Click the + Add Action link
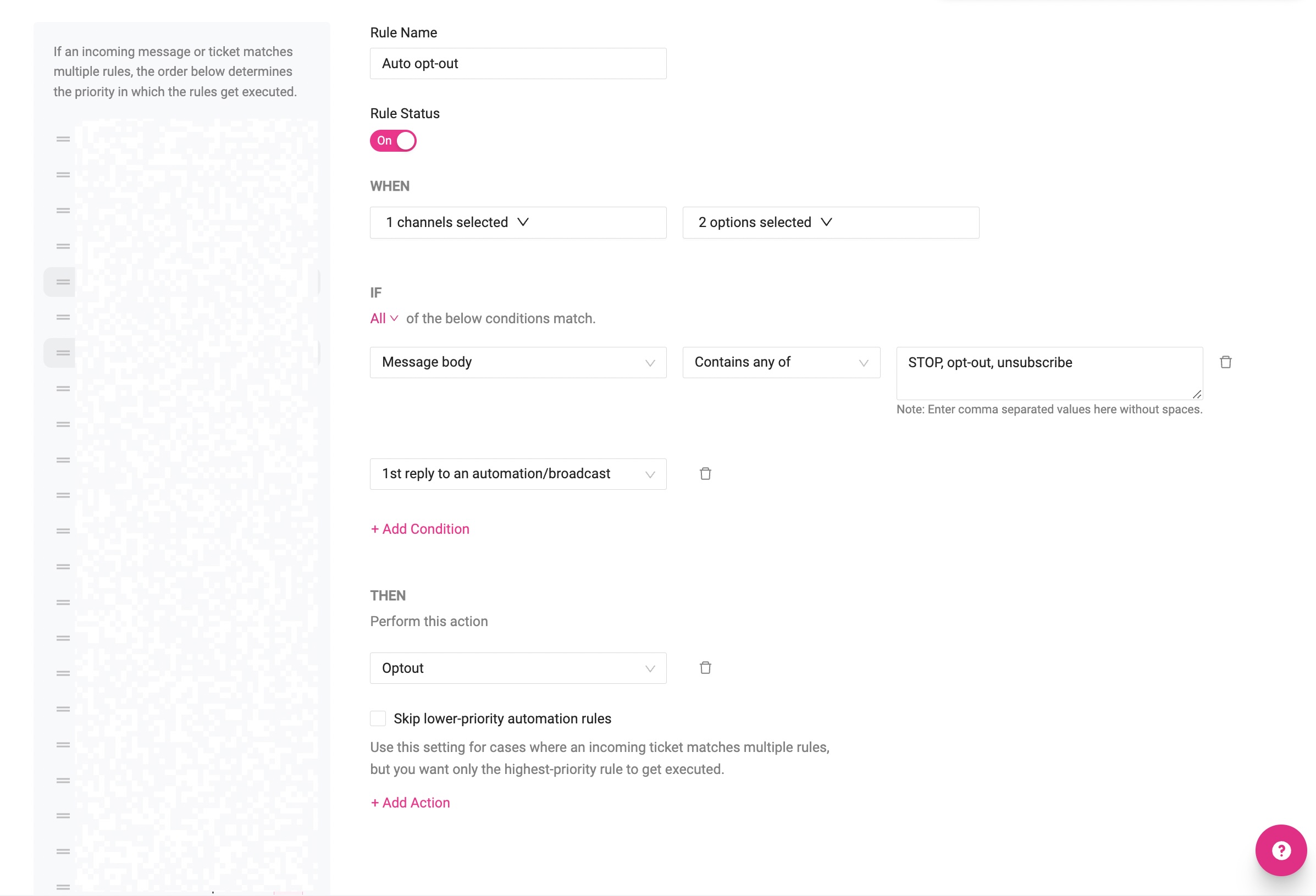 pos(410,803)
